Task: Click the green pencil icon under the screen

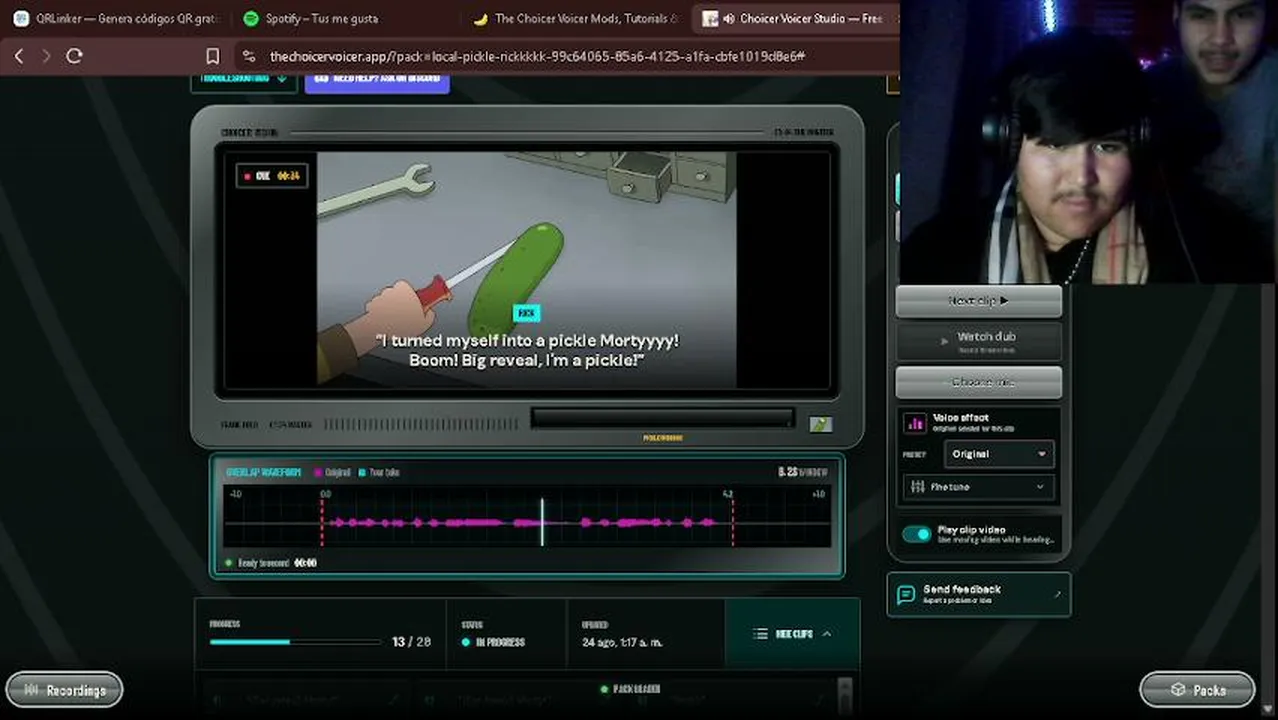Action: (820, 424)
